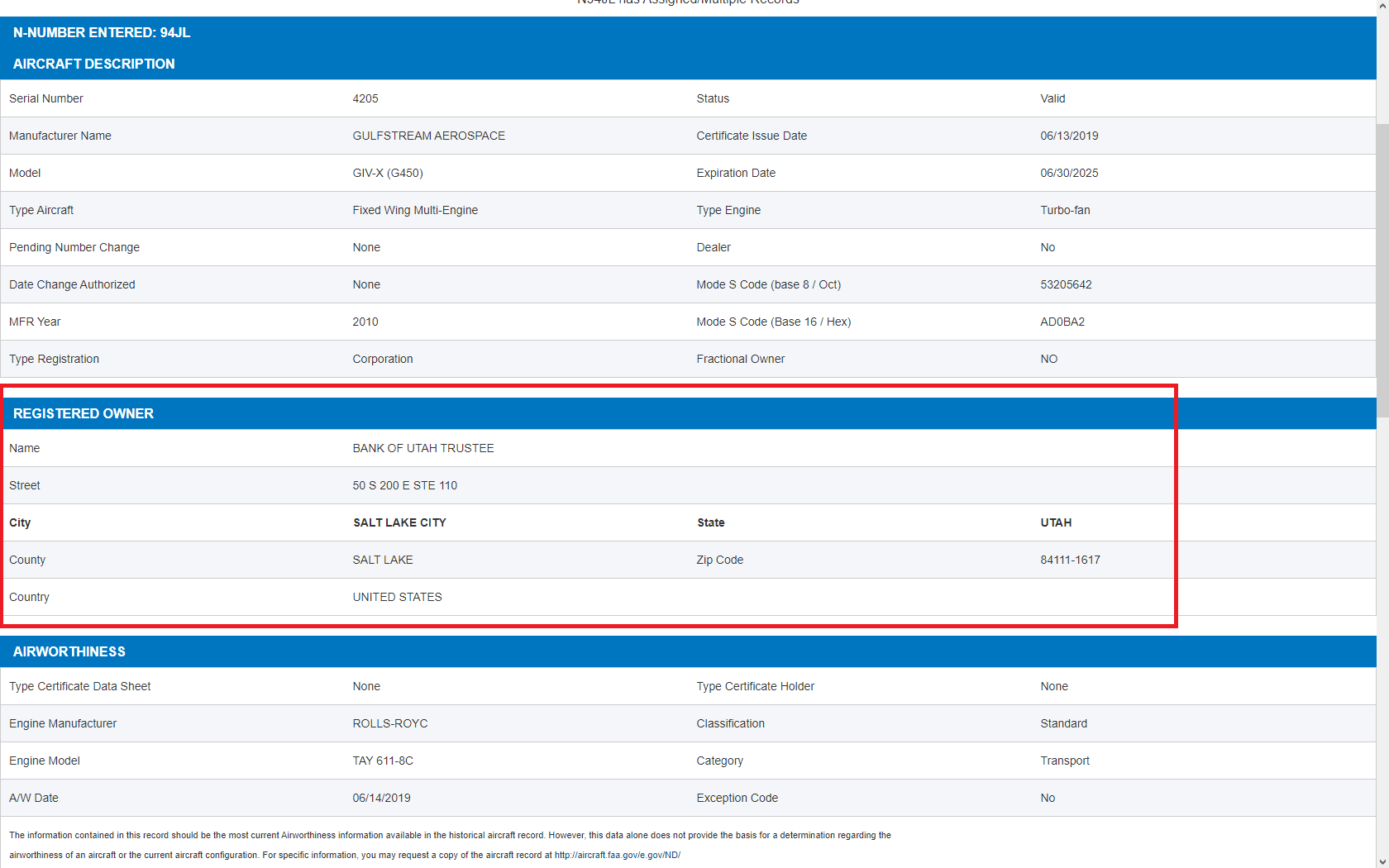The image size is (1389, 868).
Task: Select owner name BANK OF UTAH TRUSTEE
Action: coord(423,448)
